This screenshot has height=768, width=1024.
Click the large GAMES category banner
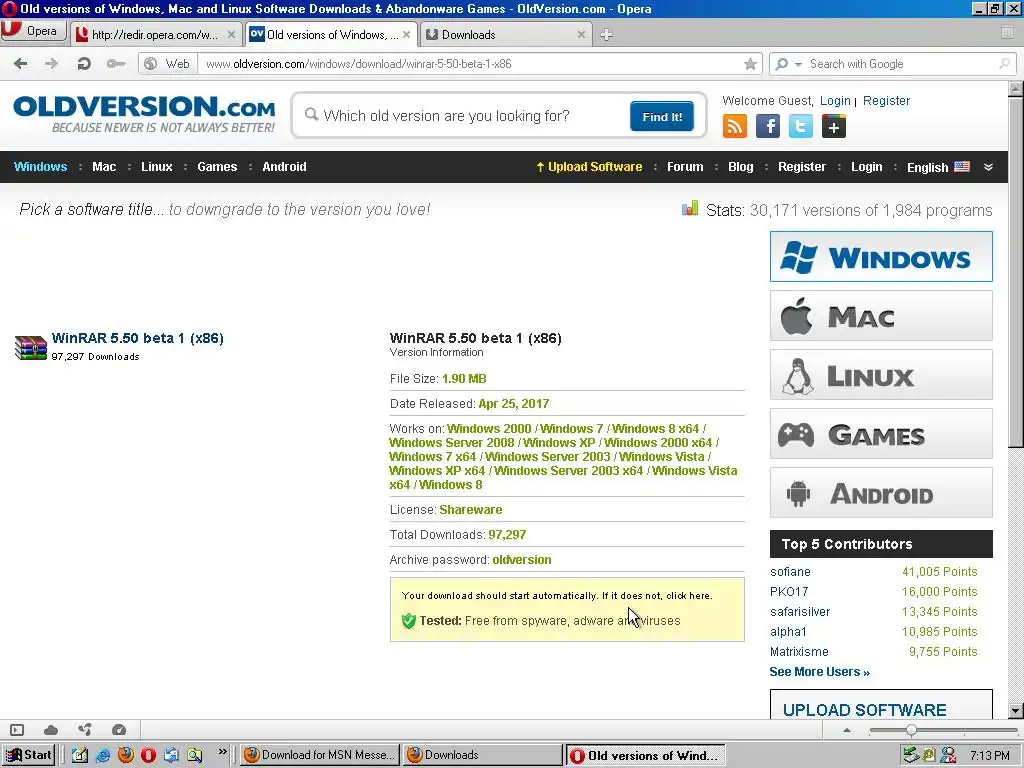[881, 434]
